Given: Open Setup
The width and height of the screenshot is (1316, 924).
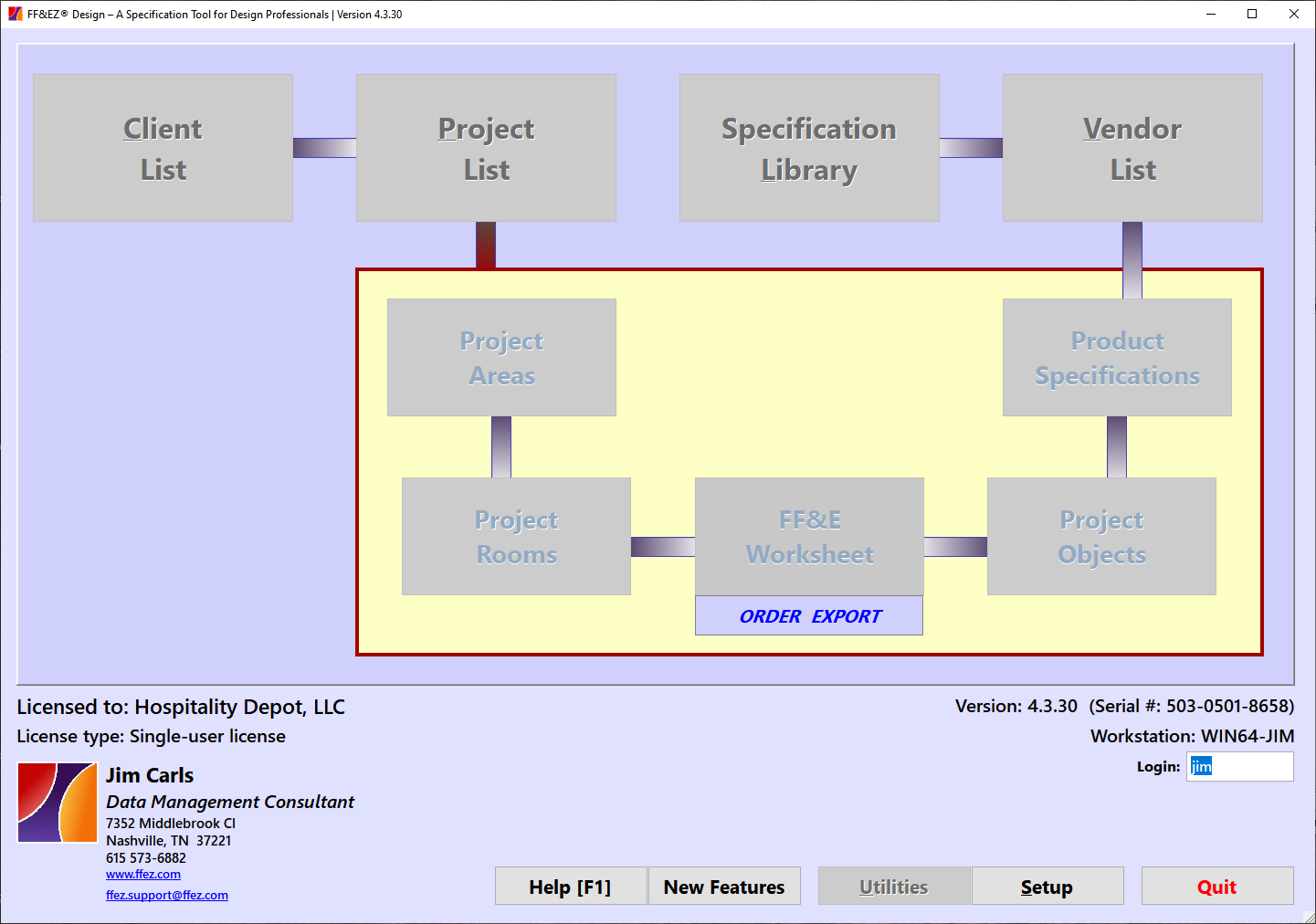Looking at the screenshot, I should point(1048,887).
